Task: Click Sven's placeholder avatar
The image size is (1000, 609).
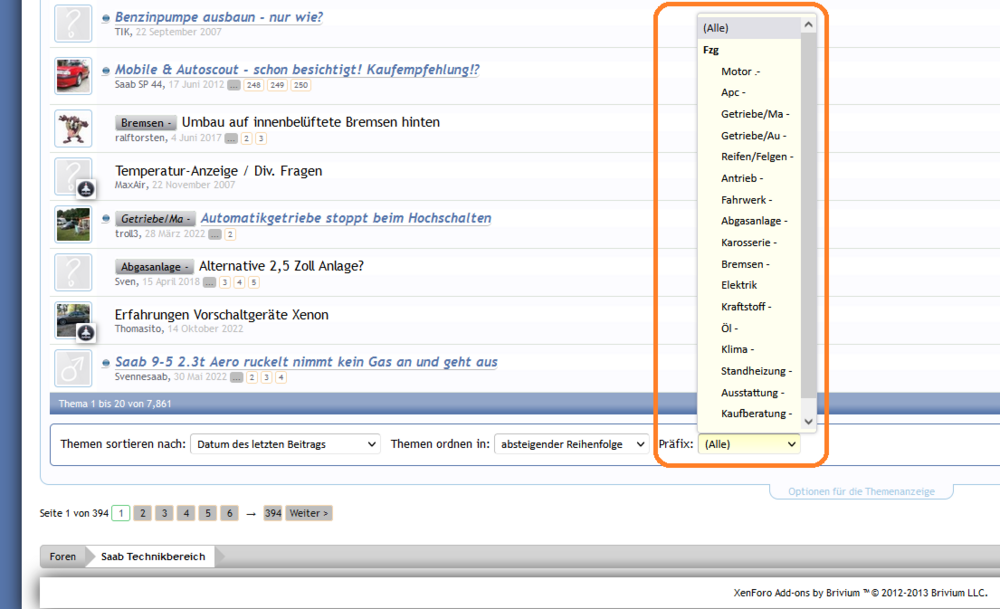Action: pos(73,272)
